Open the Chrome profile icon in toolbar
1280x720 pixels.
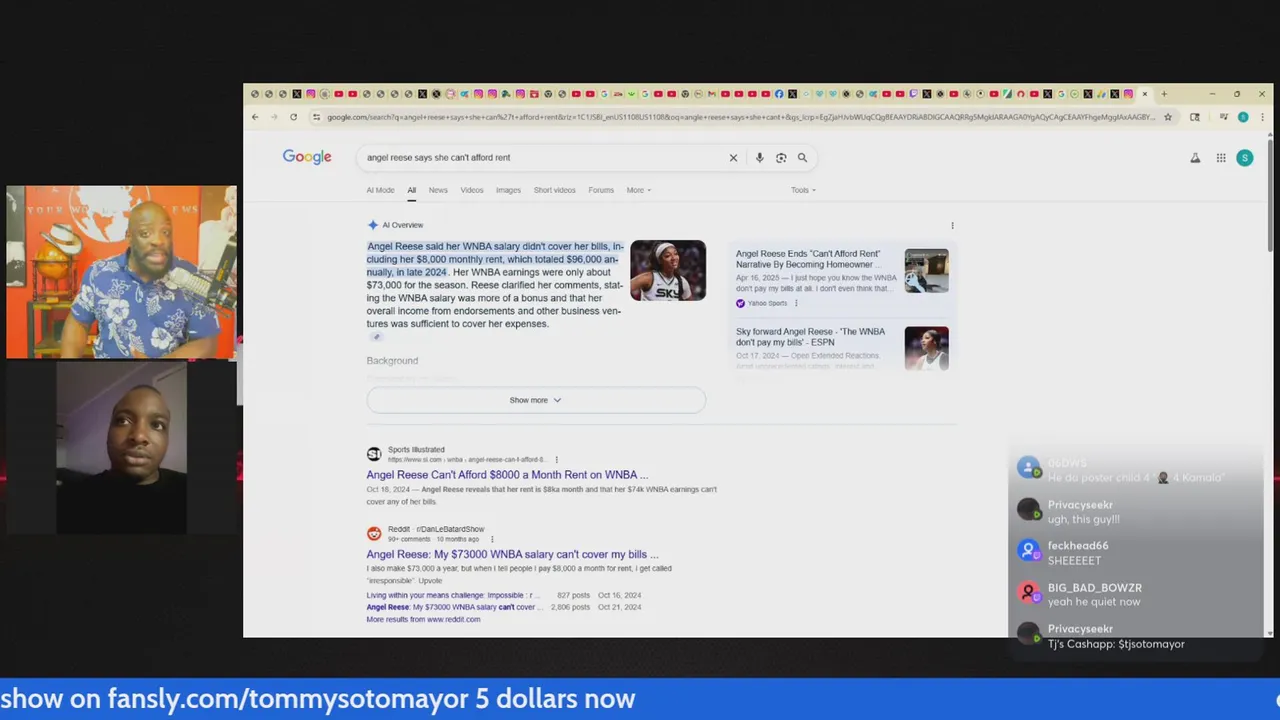coord(1243,117)
